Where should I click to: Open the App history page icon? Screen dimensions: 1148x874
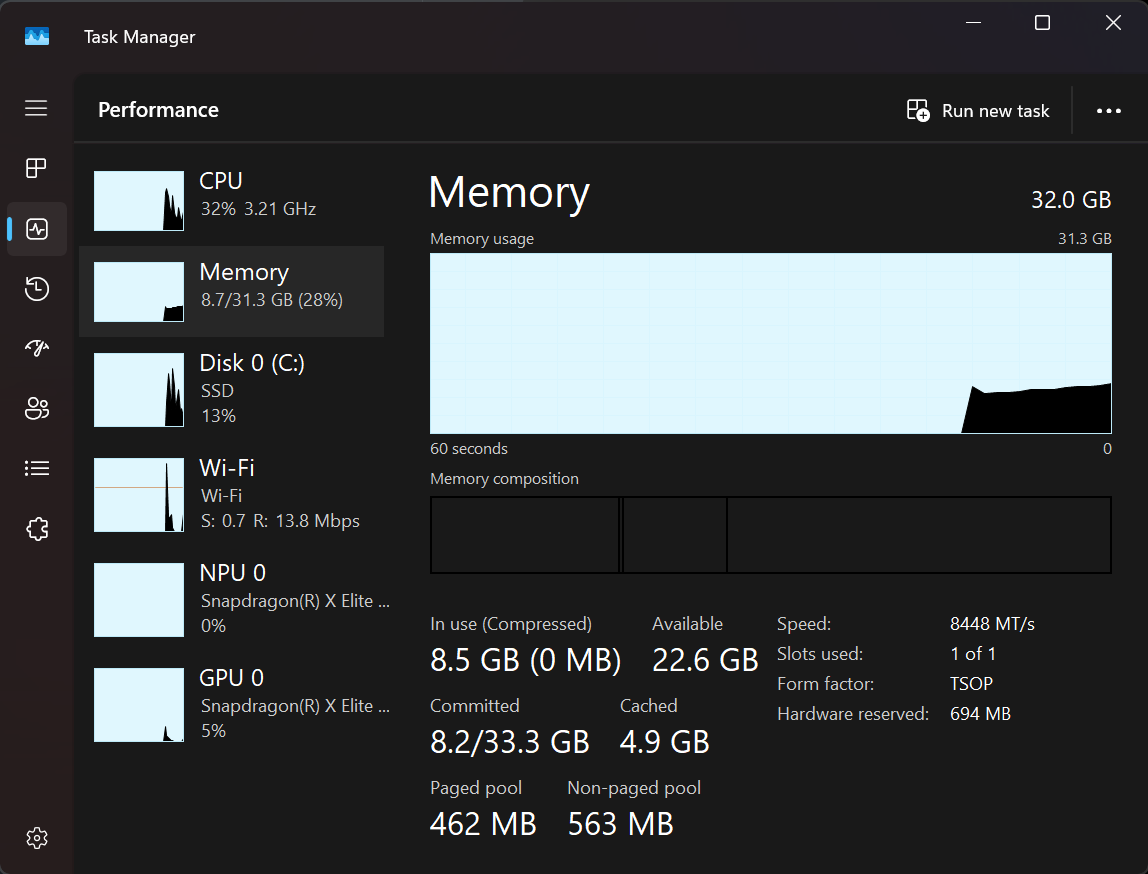[37, 288]
